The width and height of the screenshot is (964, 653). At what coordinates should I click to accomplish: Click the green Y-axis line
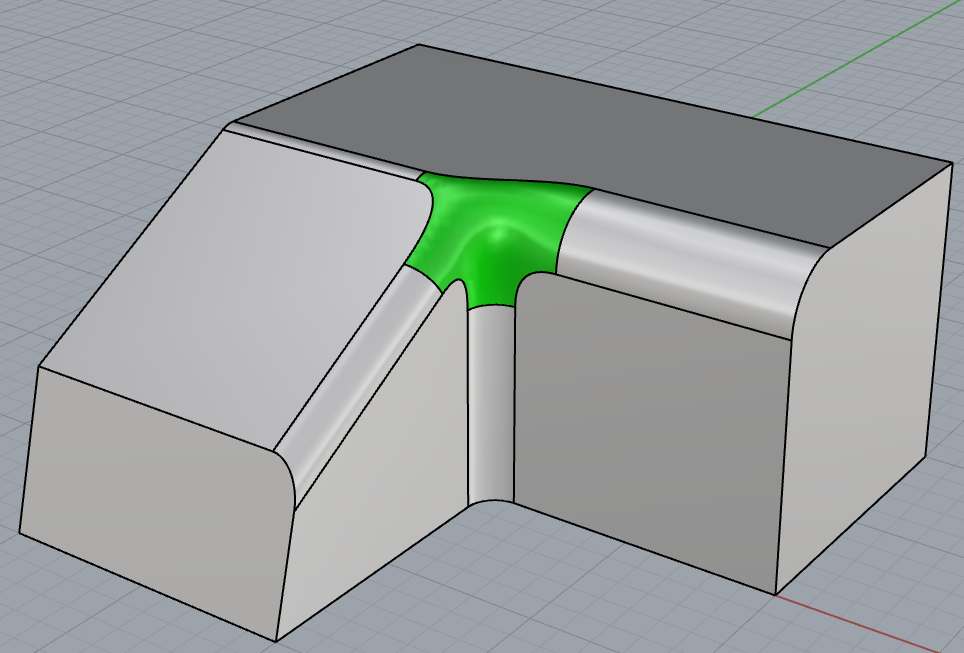858,60
